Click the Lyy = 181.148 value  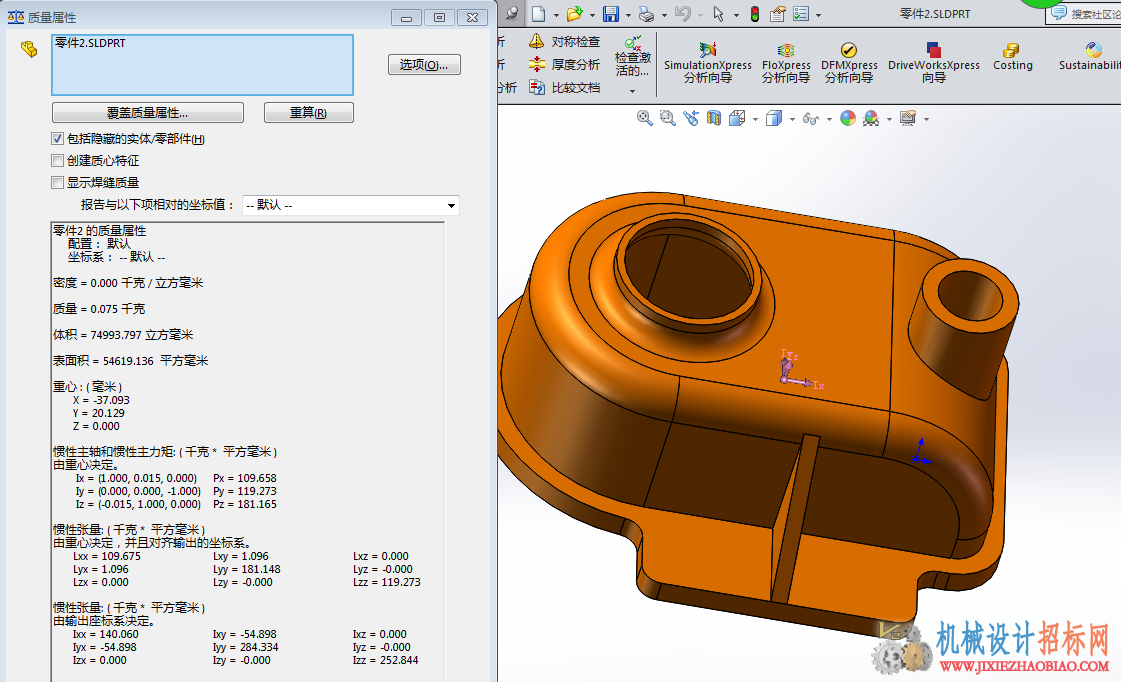(x=247, y=570)
